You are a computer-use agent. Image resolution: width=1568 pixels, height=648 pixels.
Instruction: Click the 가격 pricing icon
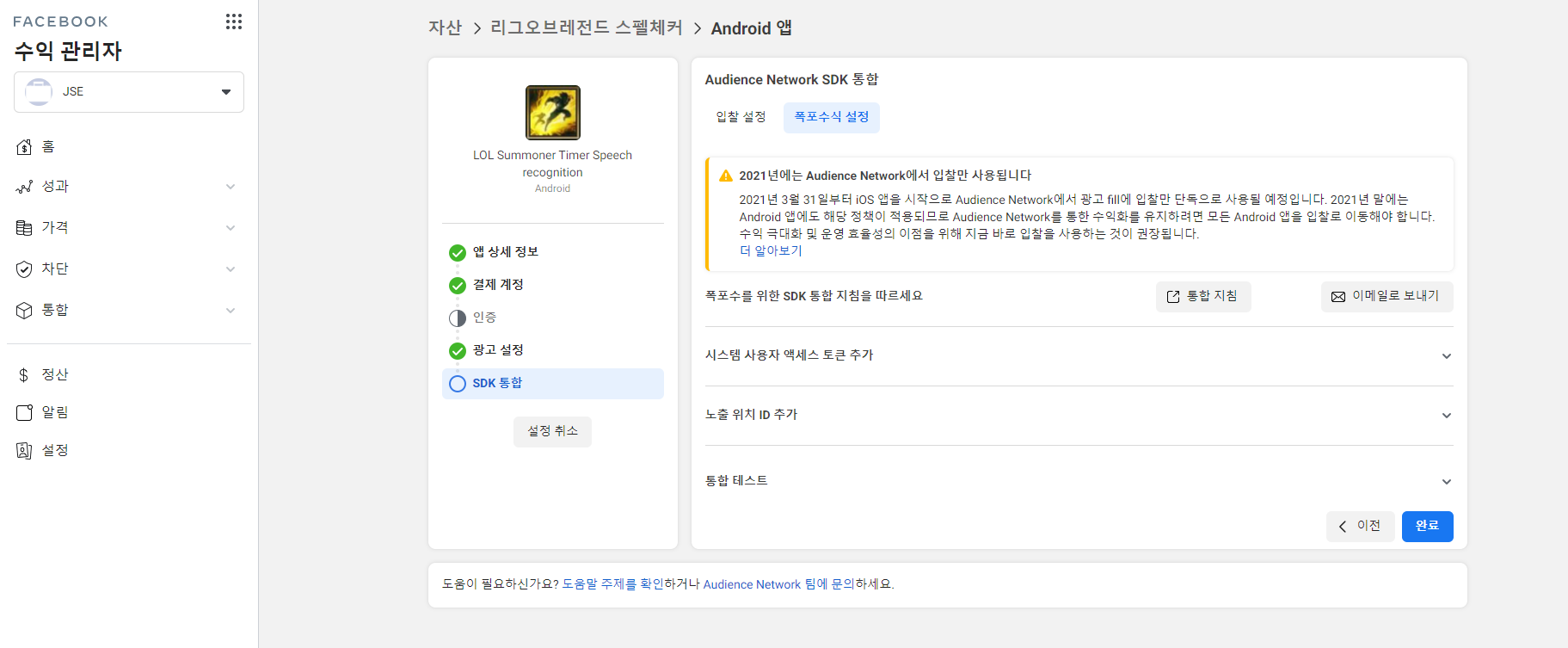click(x=24, y=228)
